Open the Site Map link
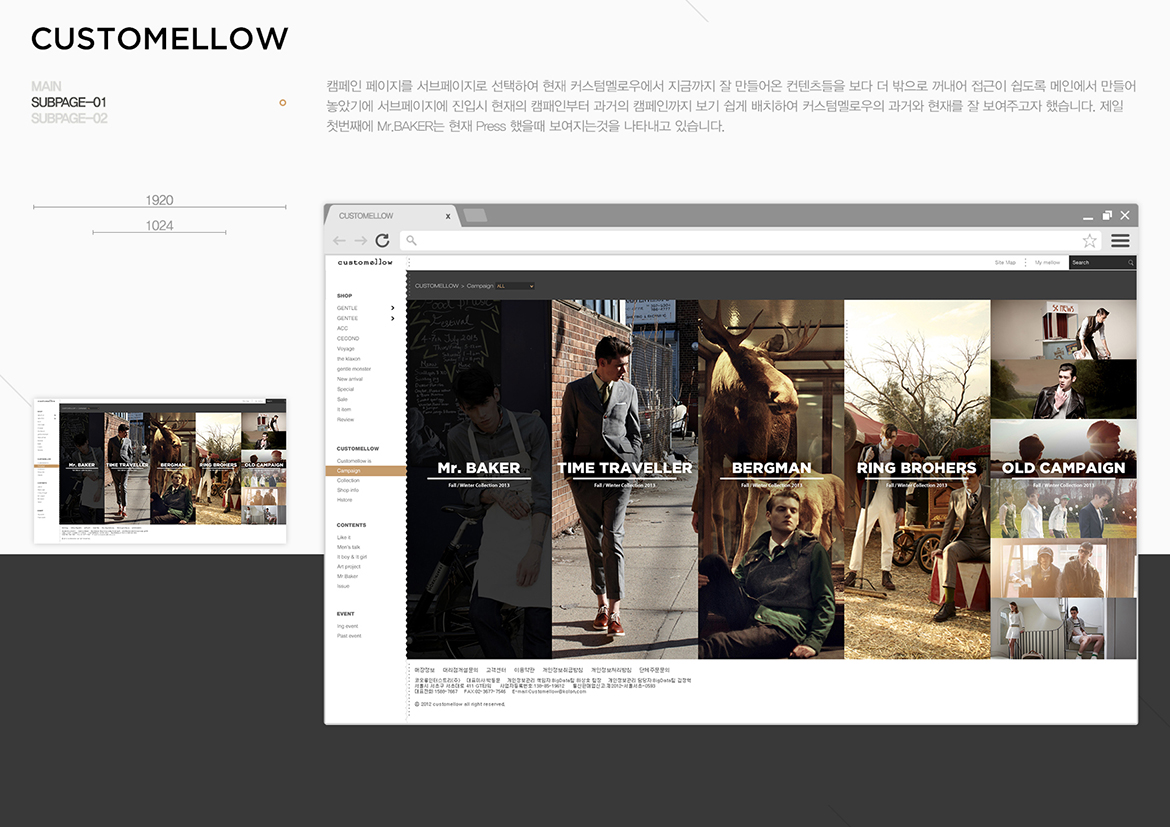This screenshot has width=1170, height=827. [x=1005, y=263]
